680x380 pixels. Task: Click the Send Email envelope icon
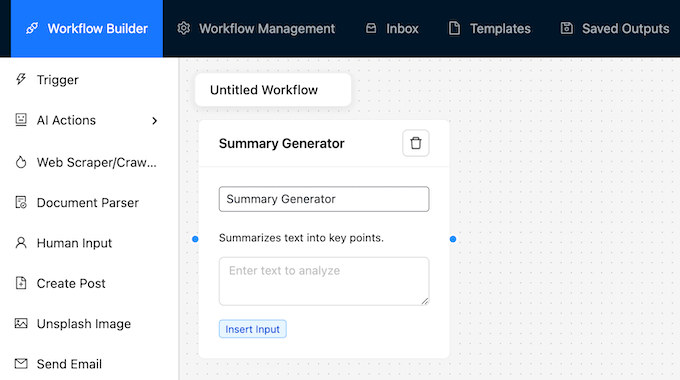click(21, 364)
